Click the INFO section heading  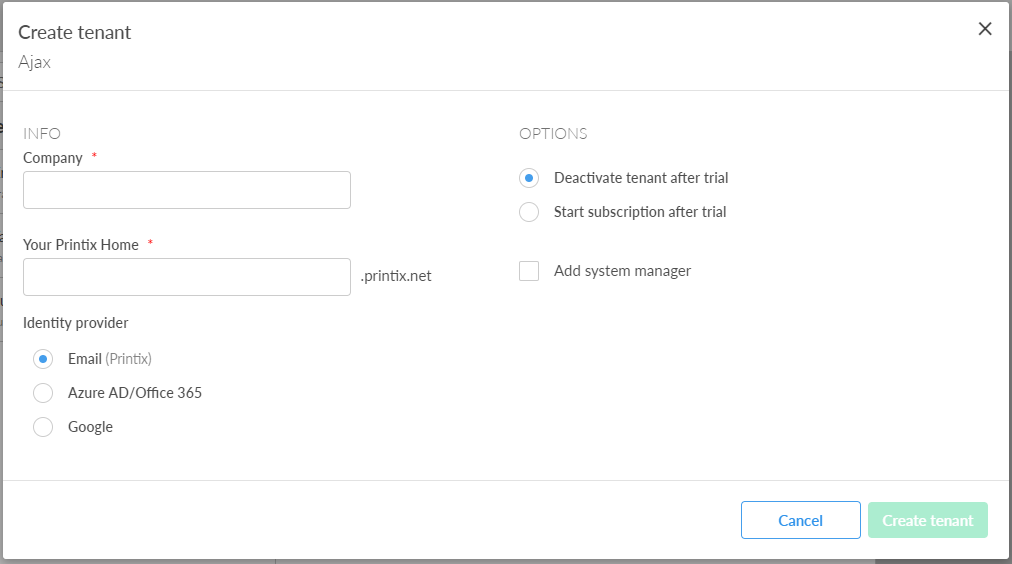[x=42, y=133]
